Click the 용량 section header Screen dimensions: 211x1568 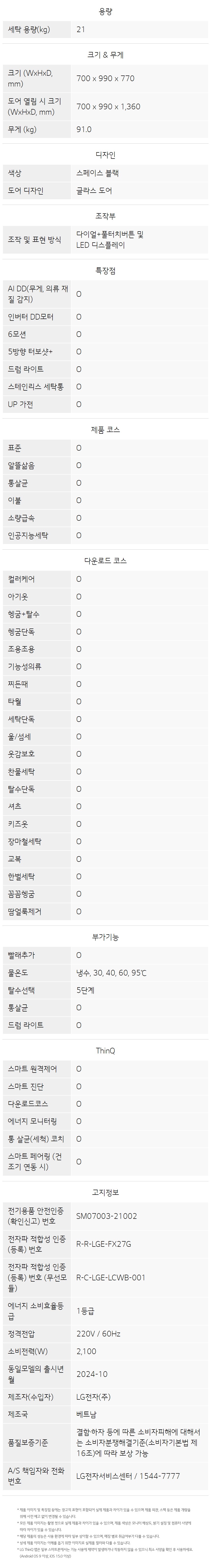pos(105,12)
